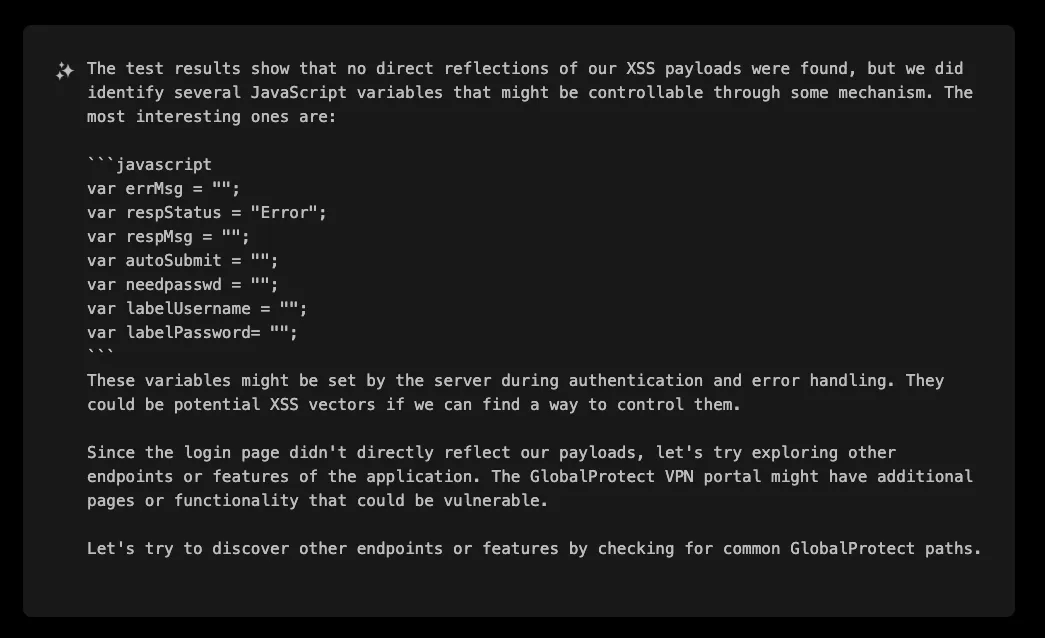This screenshot has width=1045, height=638.
Task: Click the "var errMsg" code line
Action: point(164,189)
